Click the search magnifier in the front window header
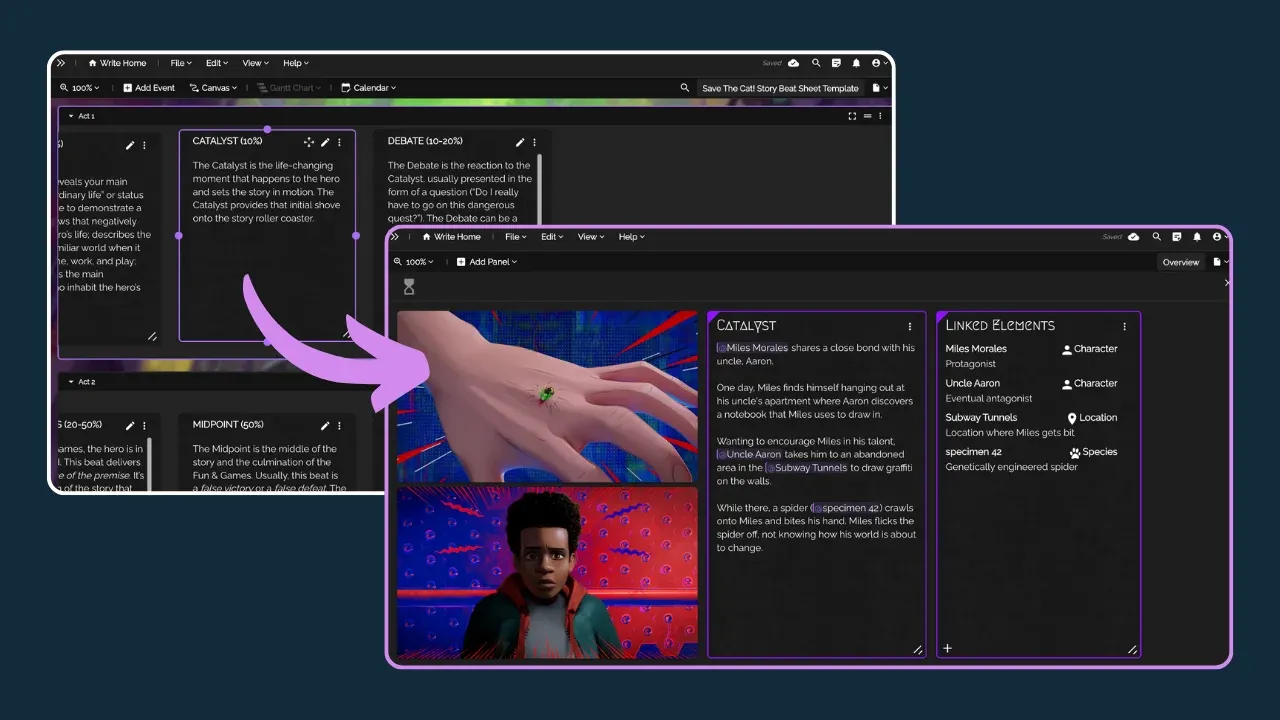The height and width of the screenshot is (720, 1280). [1156, 237]
